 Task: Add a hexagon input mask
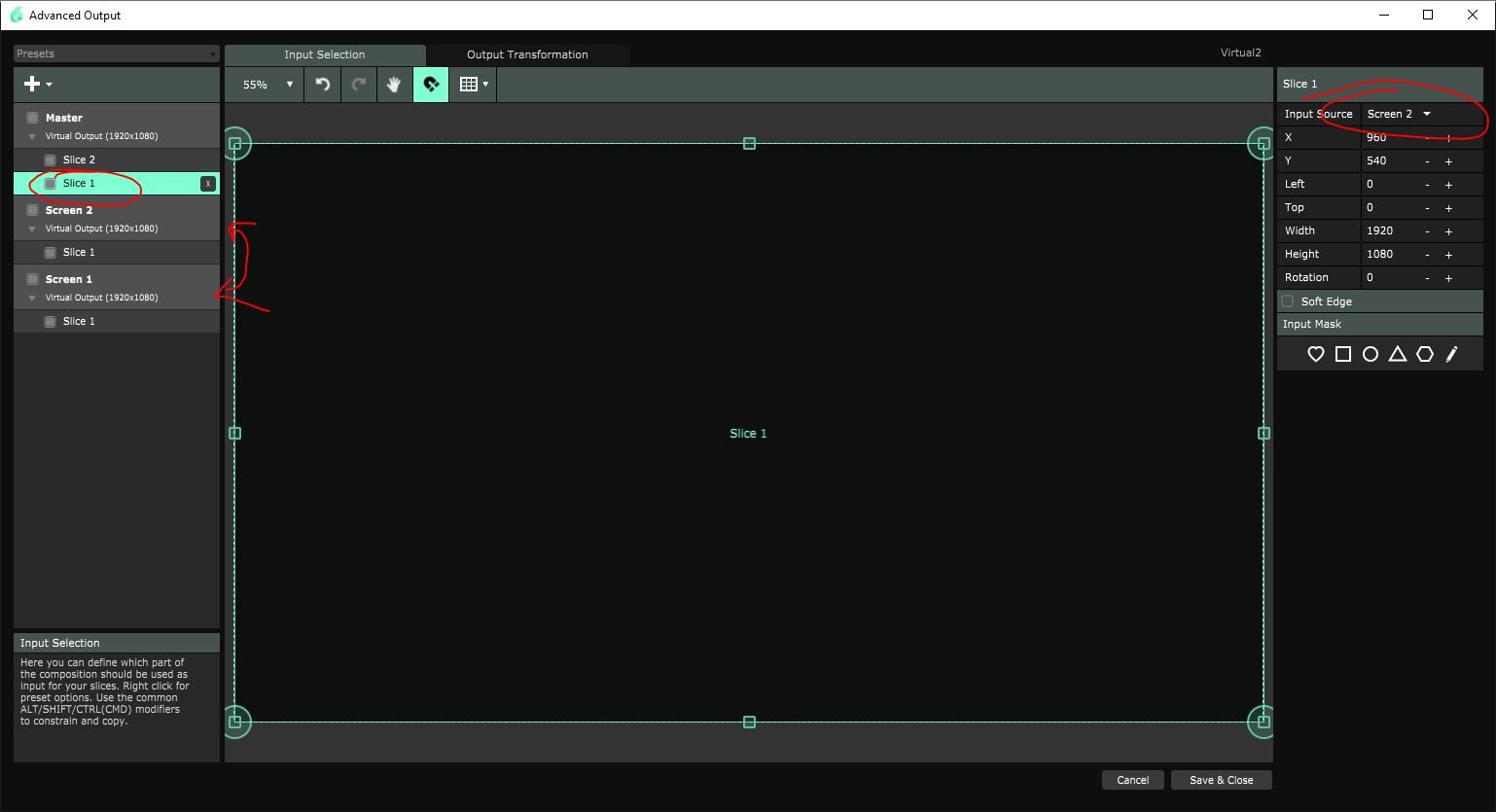click(1424, 354)
